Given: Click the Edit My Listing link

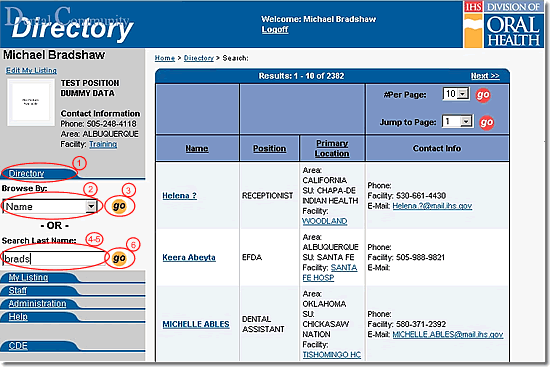Looking at the screenshot, I should tap(31, 70).
